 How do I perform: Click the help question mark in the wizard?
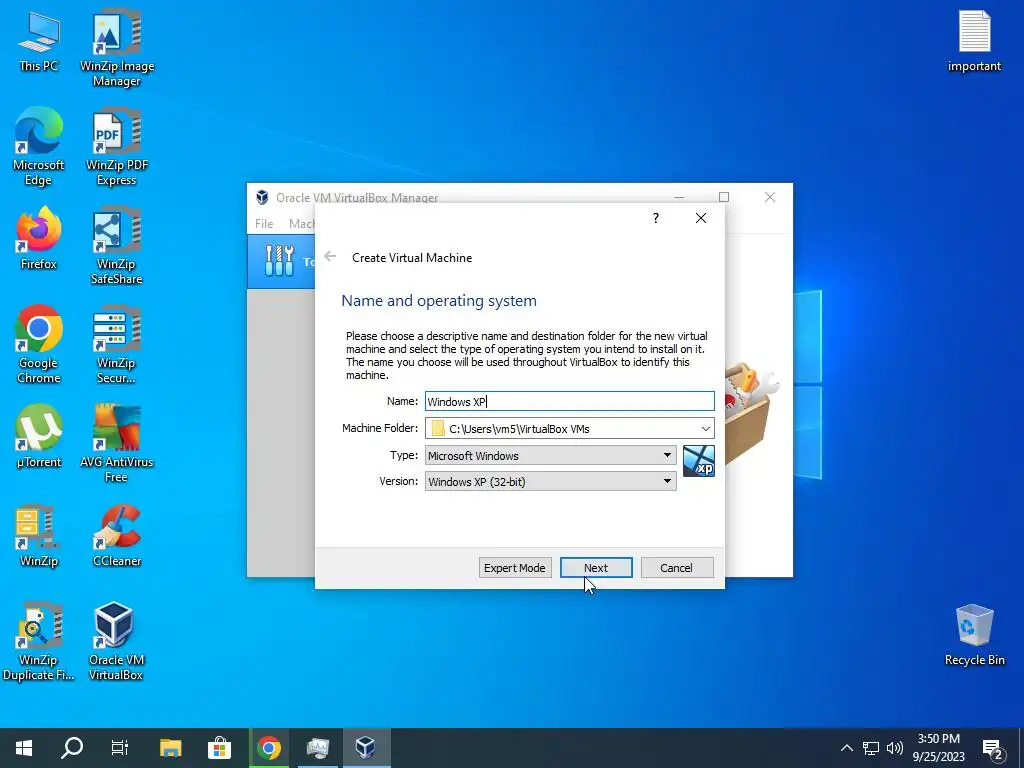[x=656, y=218]
